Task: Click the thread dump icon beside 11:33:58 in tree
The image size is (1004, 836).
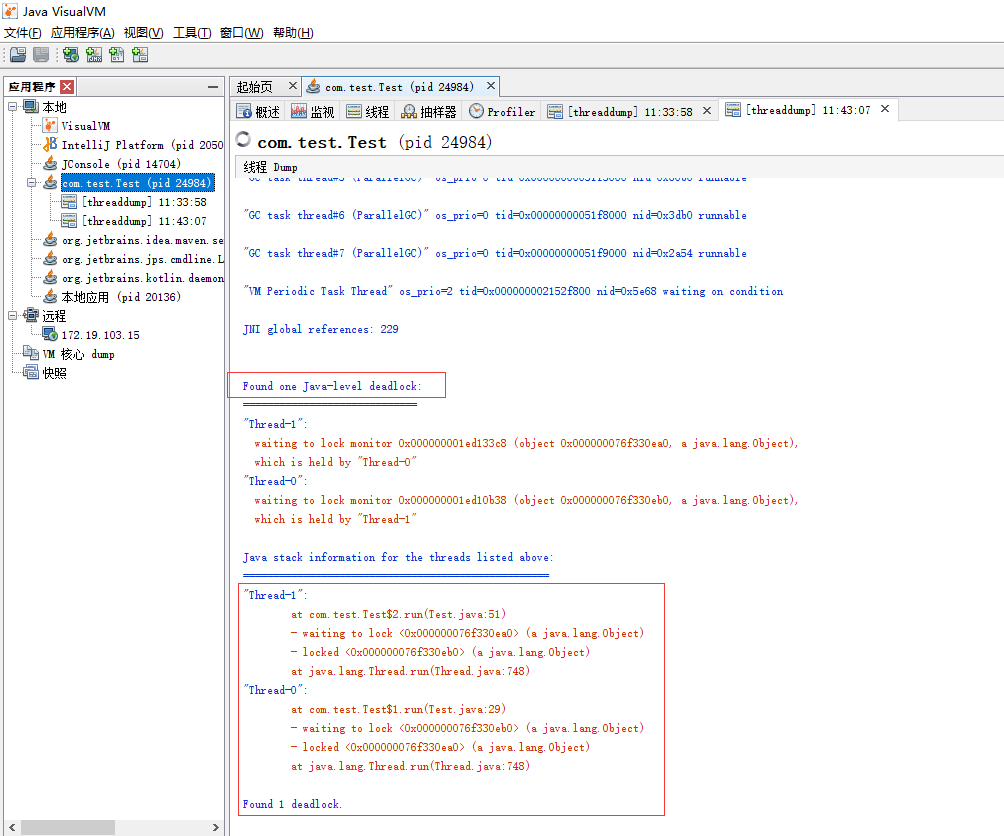Action: click(x=69, y=202)
